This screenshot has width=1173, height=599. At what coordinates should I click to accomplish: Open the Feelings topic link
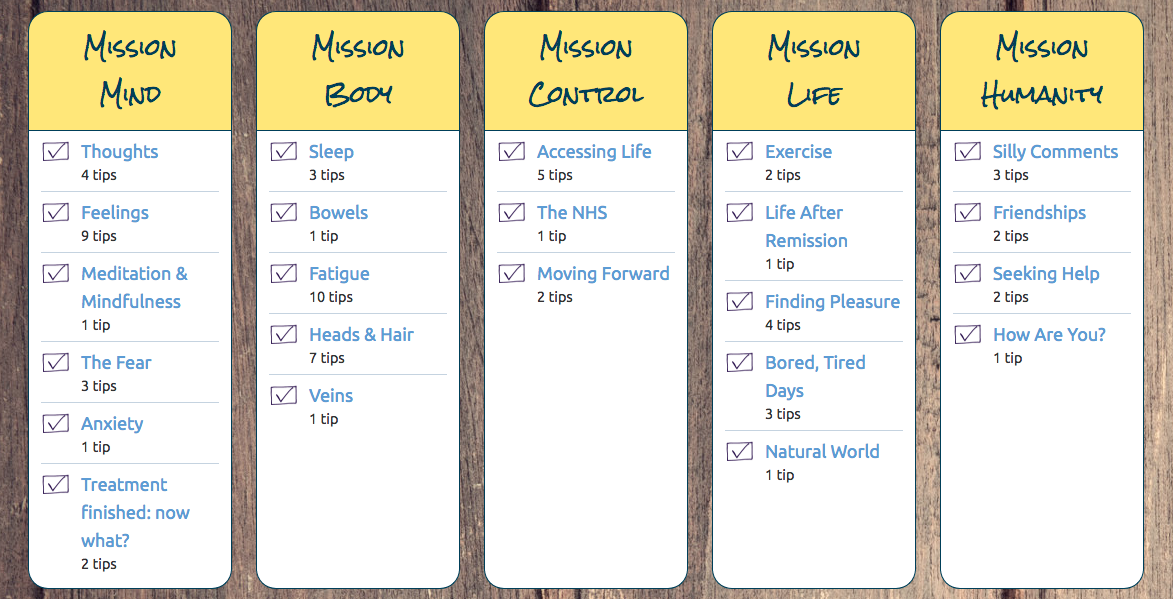tap(114, 212)
